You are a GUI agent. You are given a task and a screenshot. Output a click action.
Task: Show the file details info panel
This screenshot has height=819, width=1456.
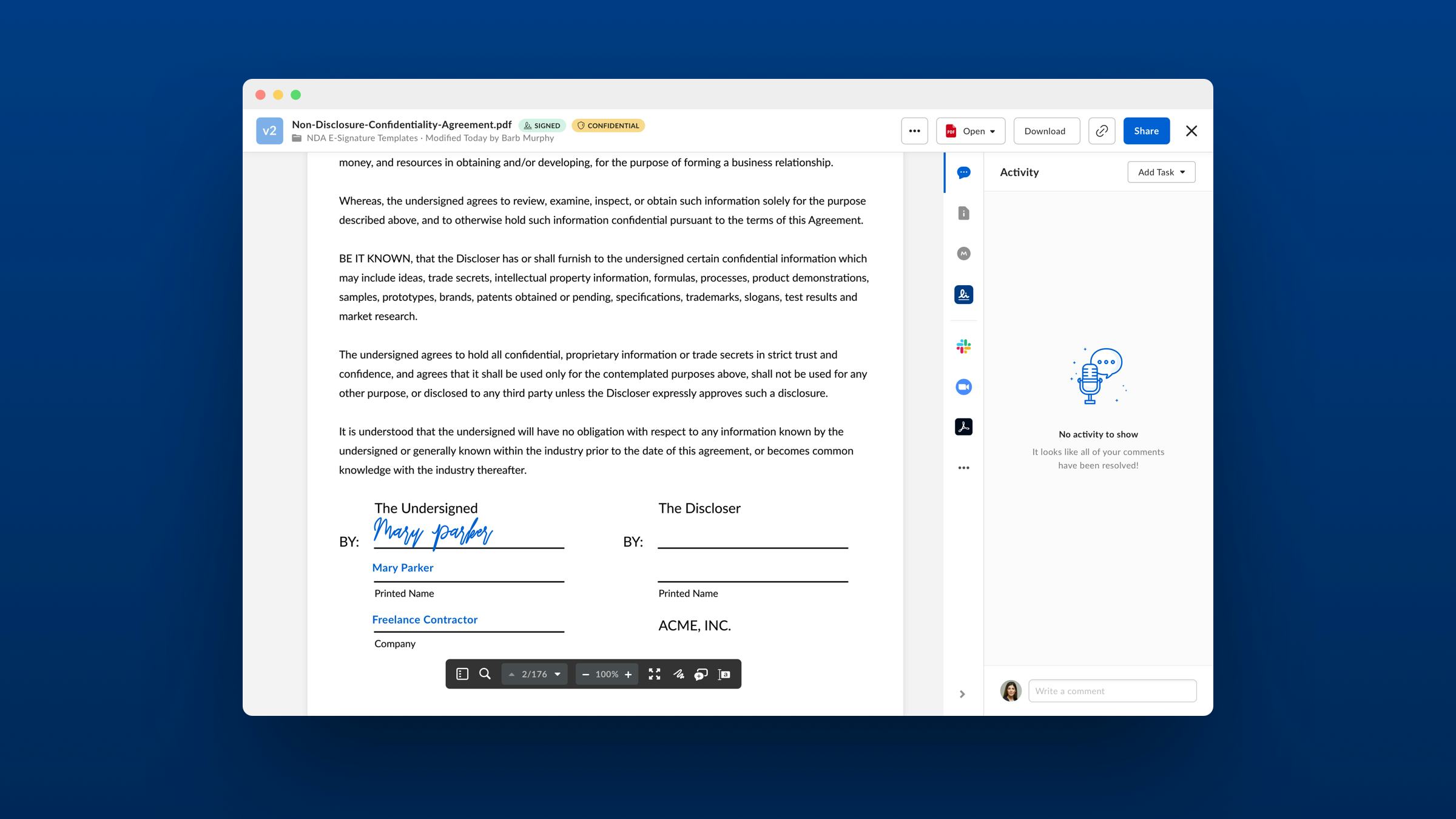click(963, 214)
